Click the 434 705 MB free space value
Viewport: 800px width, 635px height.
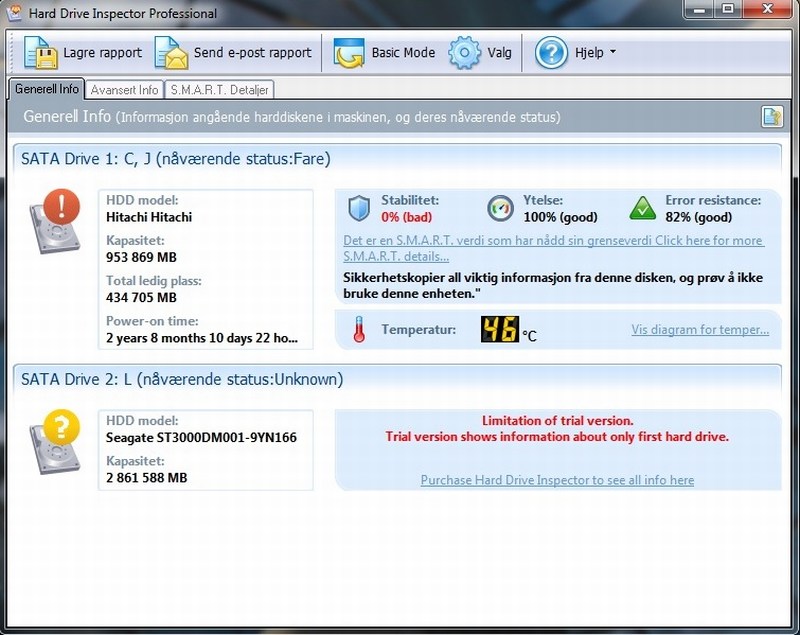(x=141, y=297)
